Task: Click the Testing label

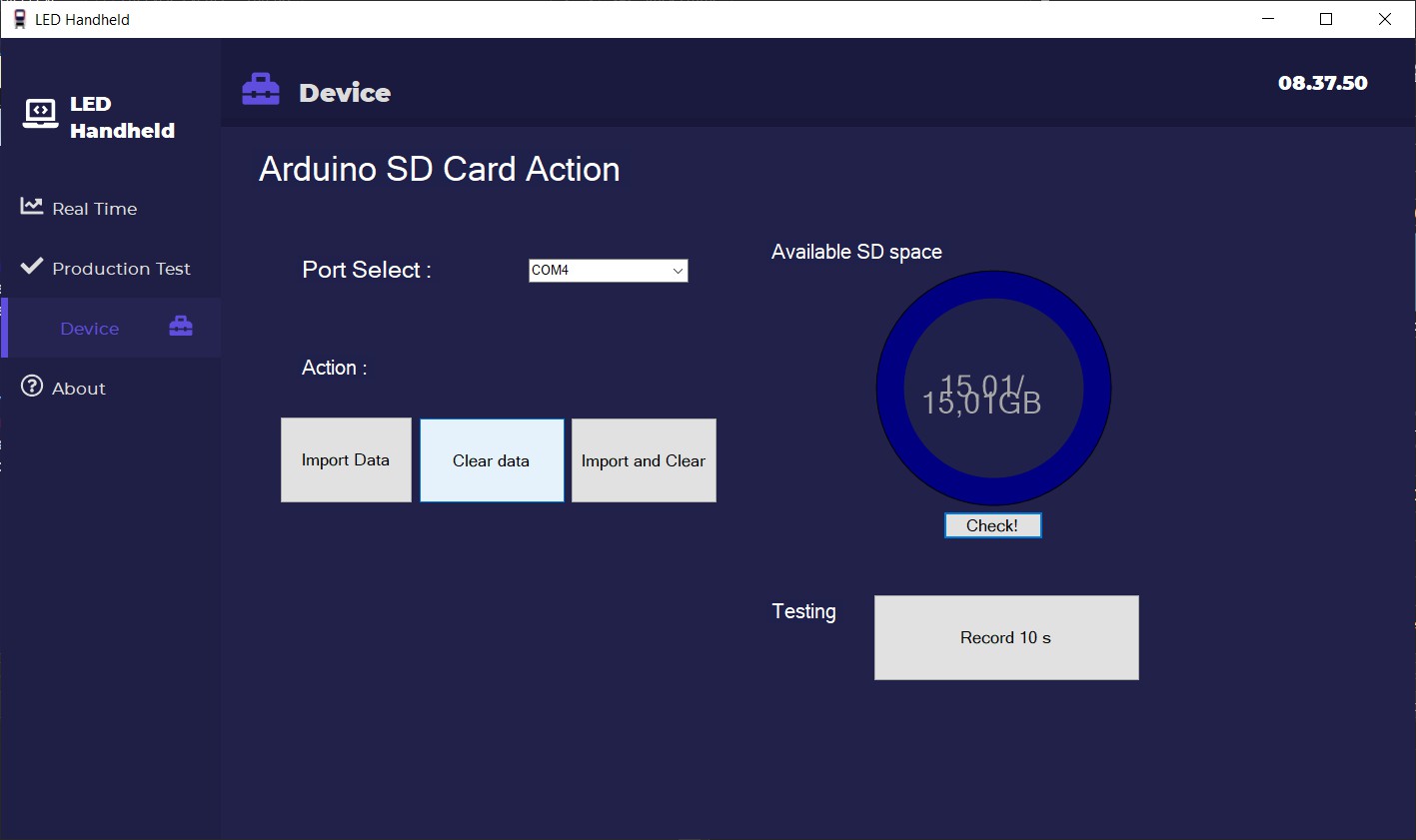Action: (x=803, y=611)
